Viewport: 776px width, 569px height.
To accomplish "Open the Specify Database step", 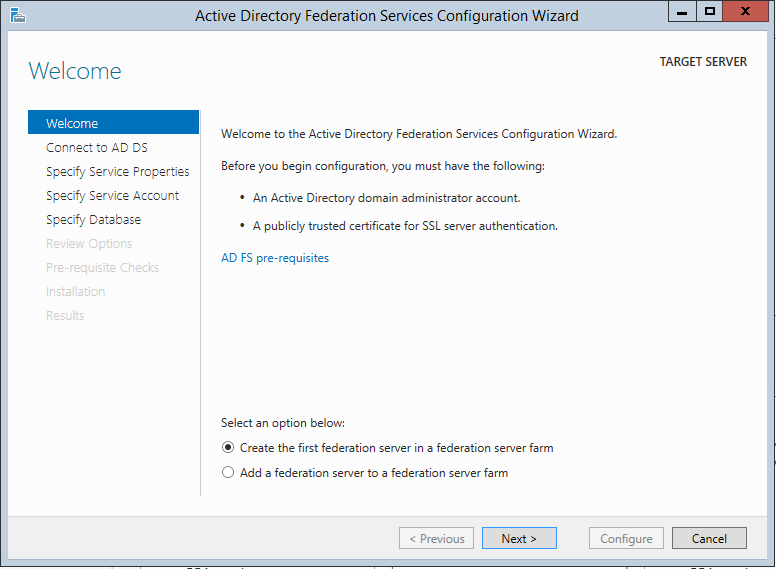I will click(x=93, y=220).
